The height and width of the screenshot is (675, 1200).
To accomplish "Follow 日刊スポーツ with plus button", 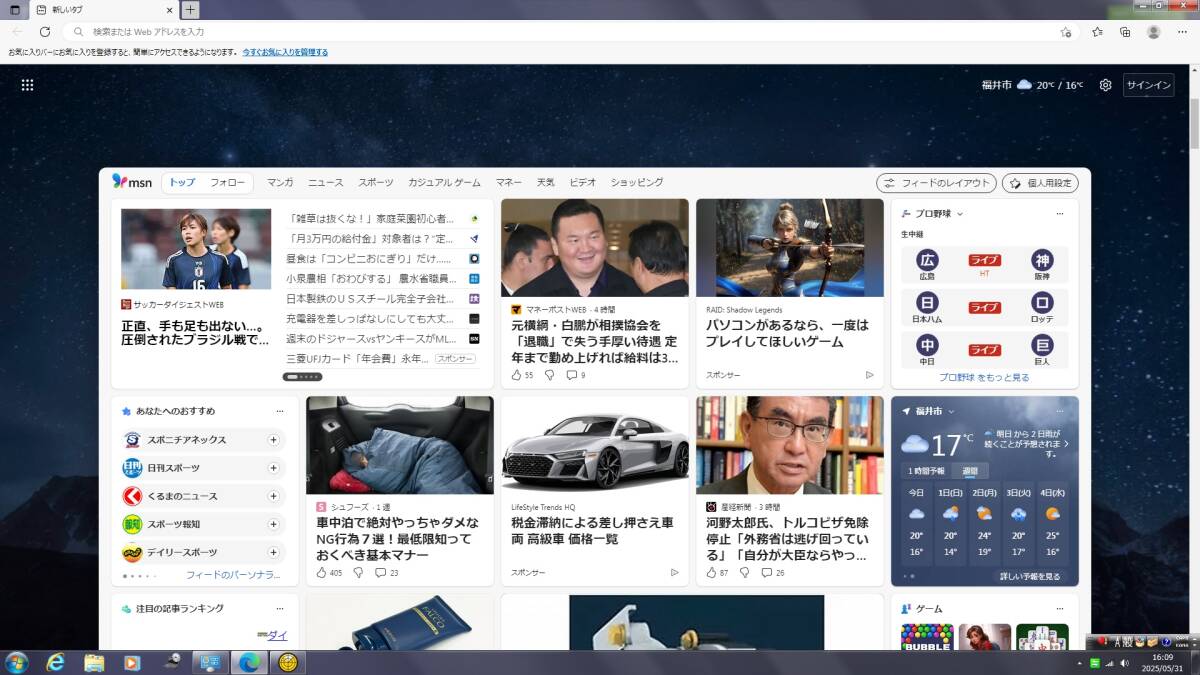I will pyautogui.click(x=273, y=468).
